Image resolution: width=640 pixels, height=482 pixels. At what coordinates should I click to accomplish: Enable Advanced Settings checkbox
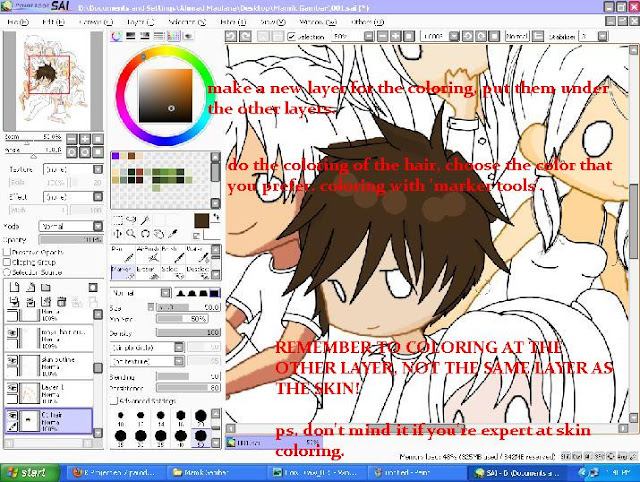tap(114, 401)
